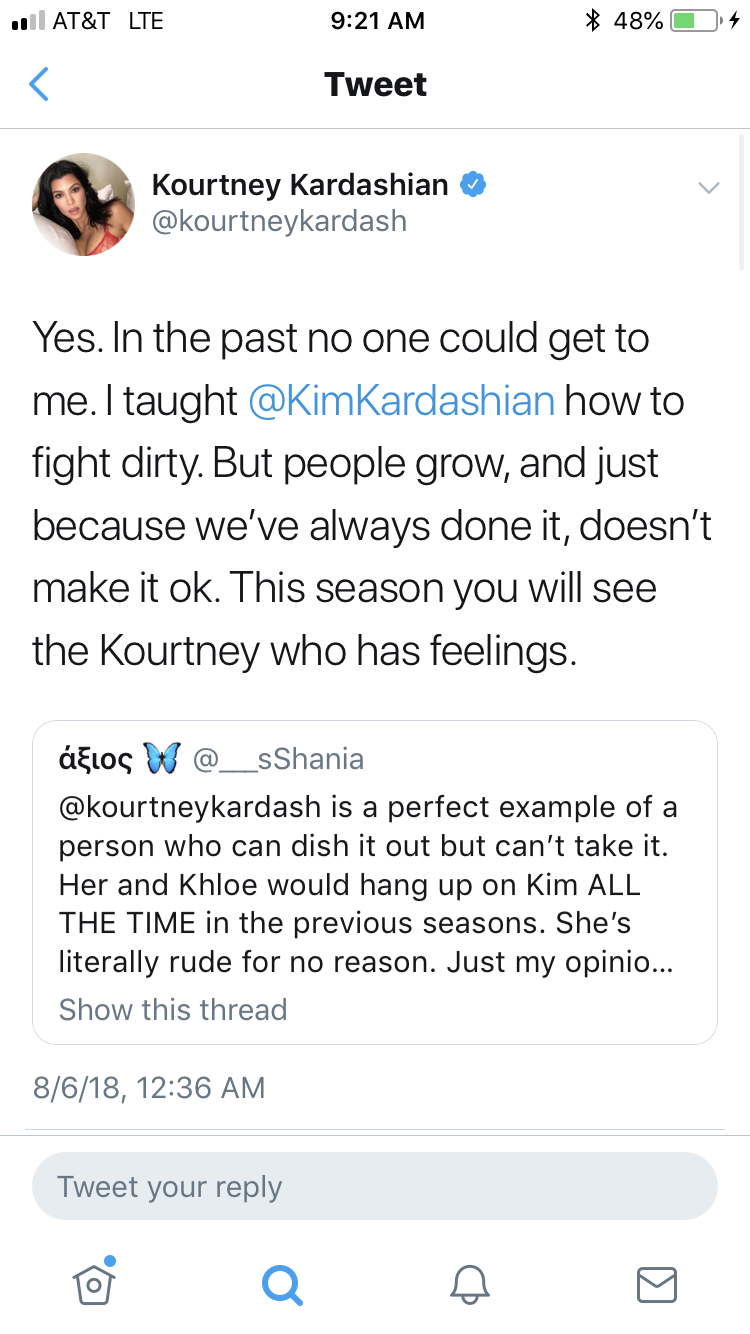Expand the tweet options chevron

point(708,187)
